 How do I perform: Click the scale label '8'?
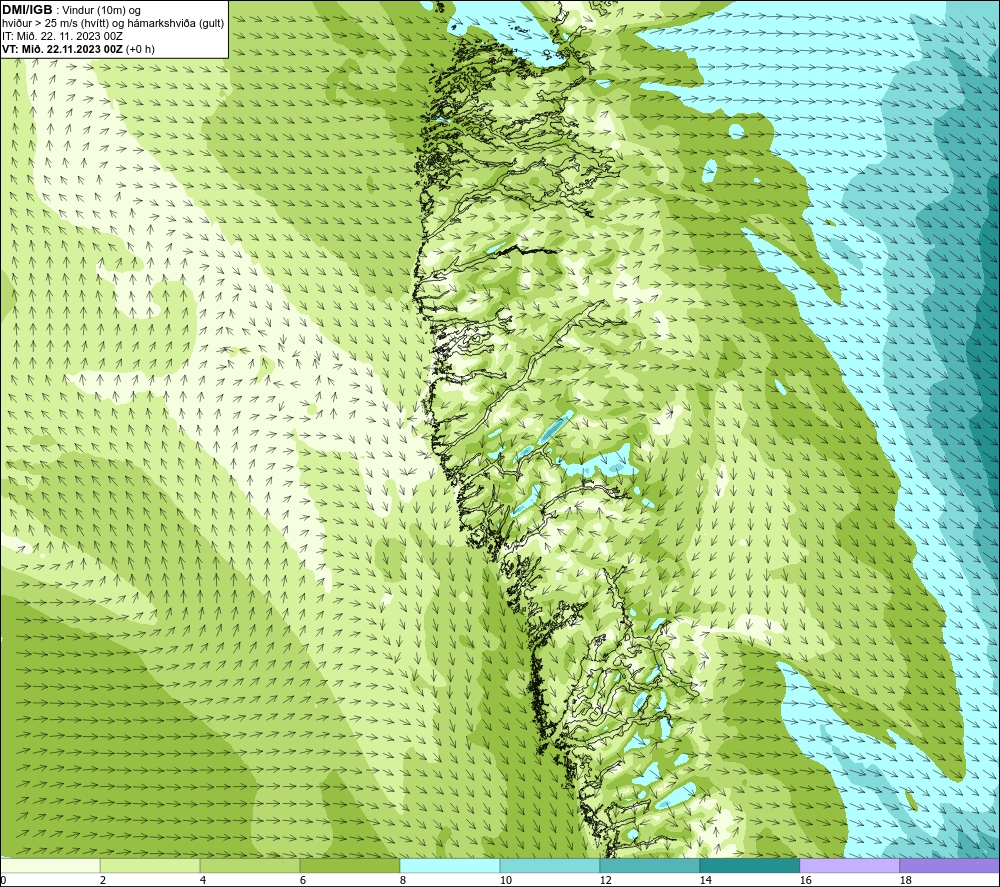403,881
